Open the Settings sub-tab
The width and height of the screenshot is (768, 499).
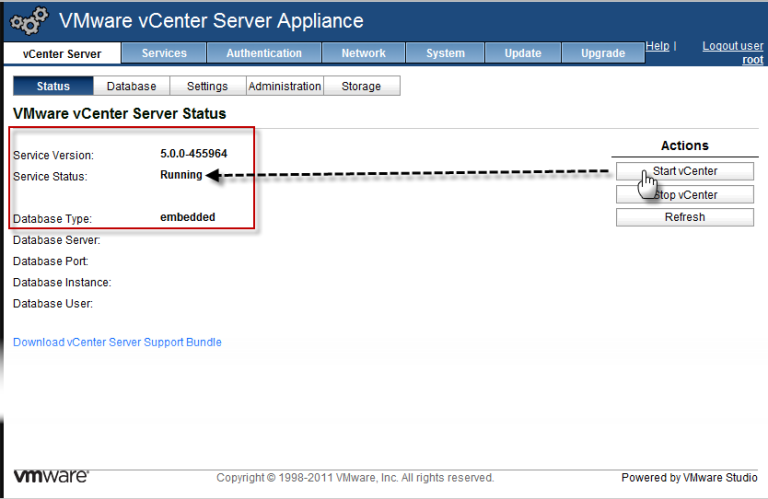[x=207, y=86]
